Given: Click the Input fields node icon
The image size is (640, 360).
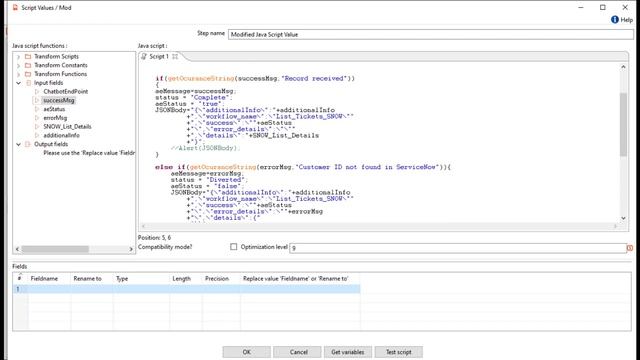Looking at the screenshot, I should (x=28, y=83).
